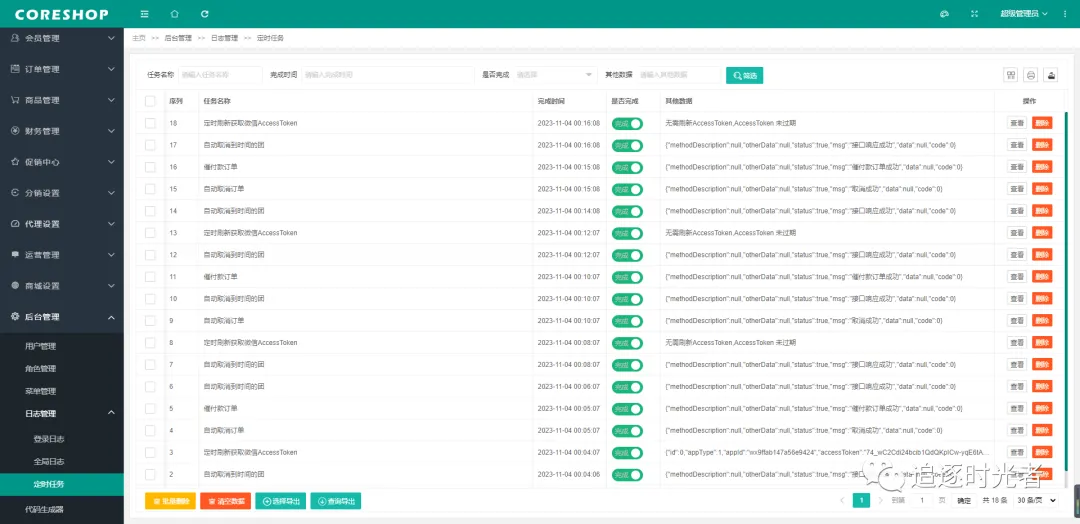
Task: Click the 促销中心 star icon
Action: click(x=14, y=162)
